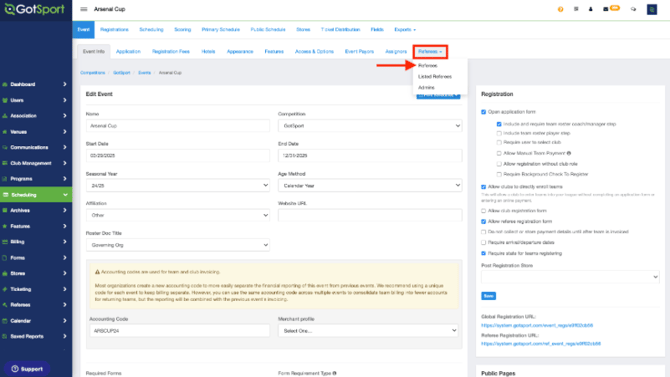Select Referees from the dropdown menu
Image resolution: width=670 pixels, height=377 pixels.
[x=428, y=65]
